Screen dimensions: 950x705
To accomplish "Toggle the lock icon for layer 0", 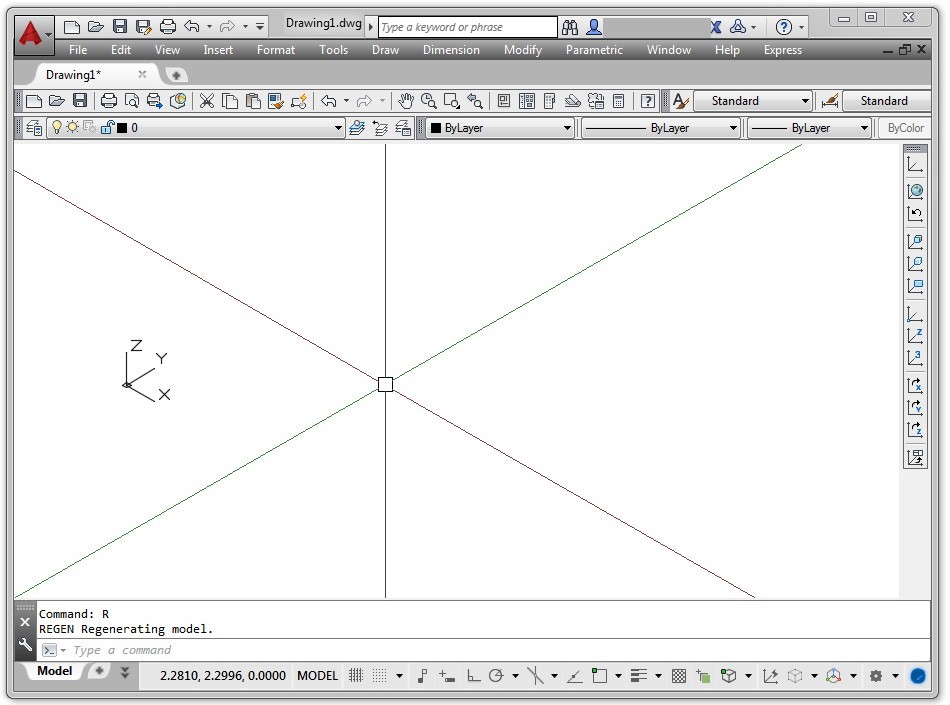I will point(107,127).
